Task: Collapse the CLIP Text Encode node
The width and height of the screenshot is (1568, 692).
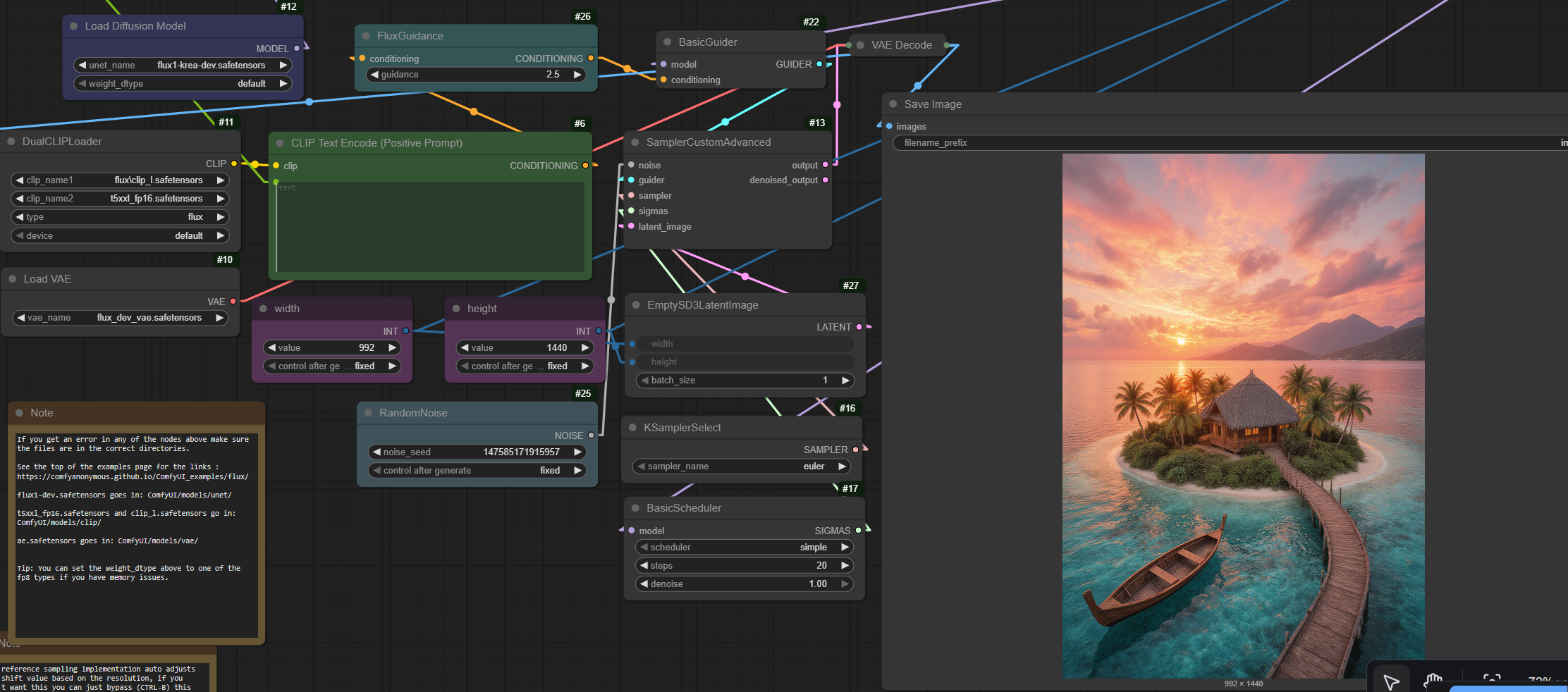Action: 280,142
